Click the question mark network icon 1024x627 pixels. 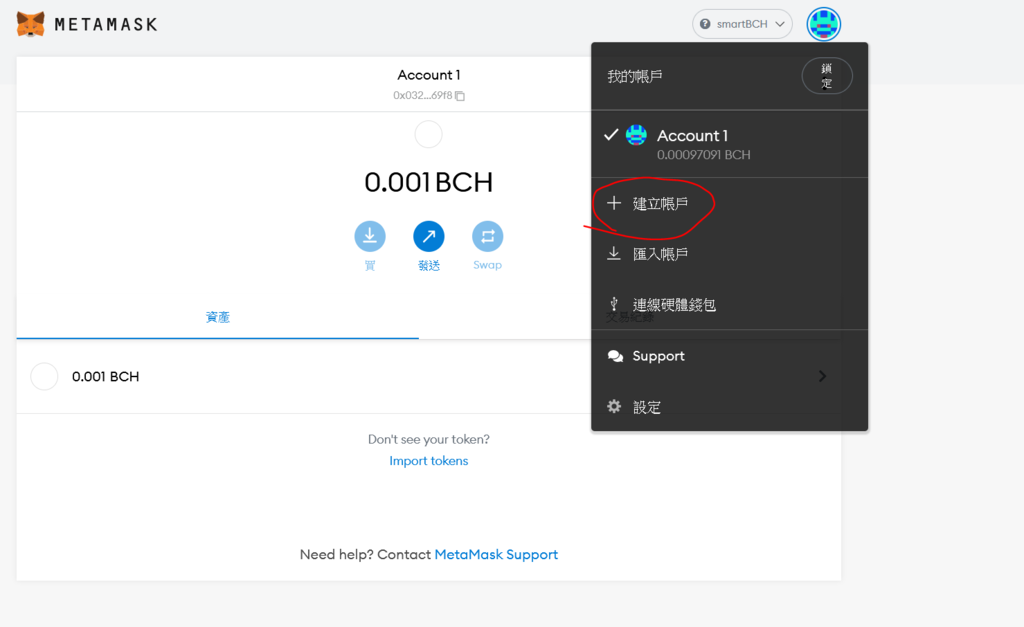705,24
